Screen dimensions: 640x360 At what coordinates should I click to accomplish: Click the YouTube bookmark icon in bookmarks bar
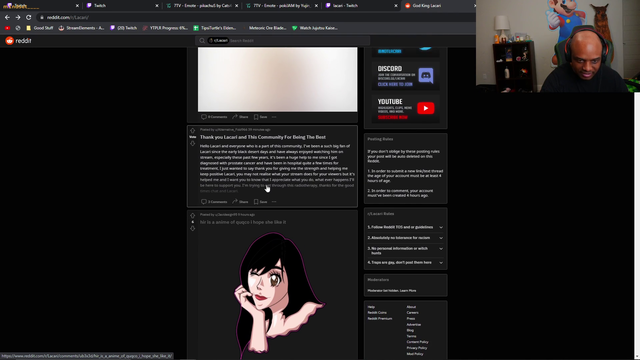[x=7, y=28]
